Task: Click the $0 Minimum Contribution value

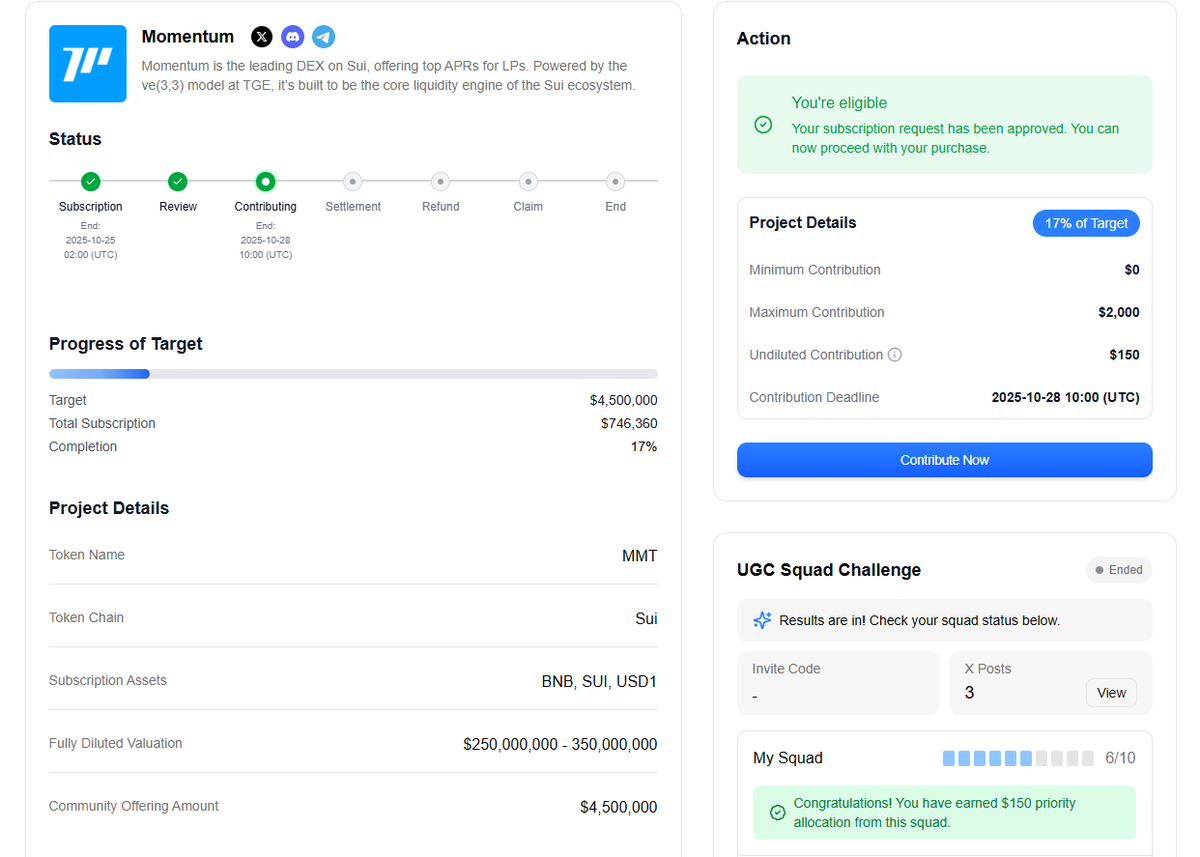Action: tap(1131, 270)
